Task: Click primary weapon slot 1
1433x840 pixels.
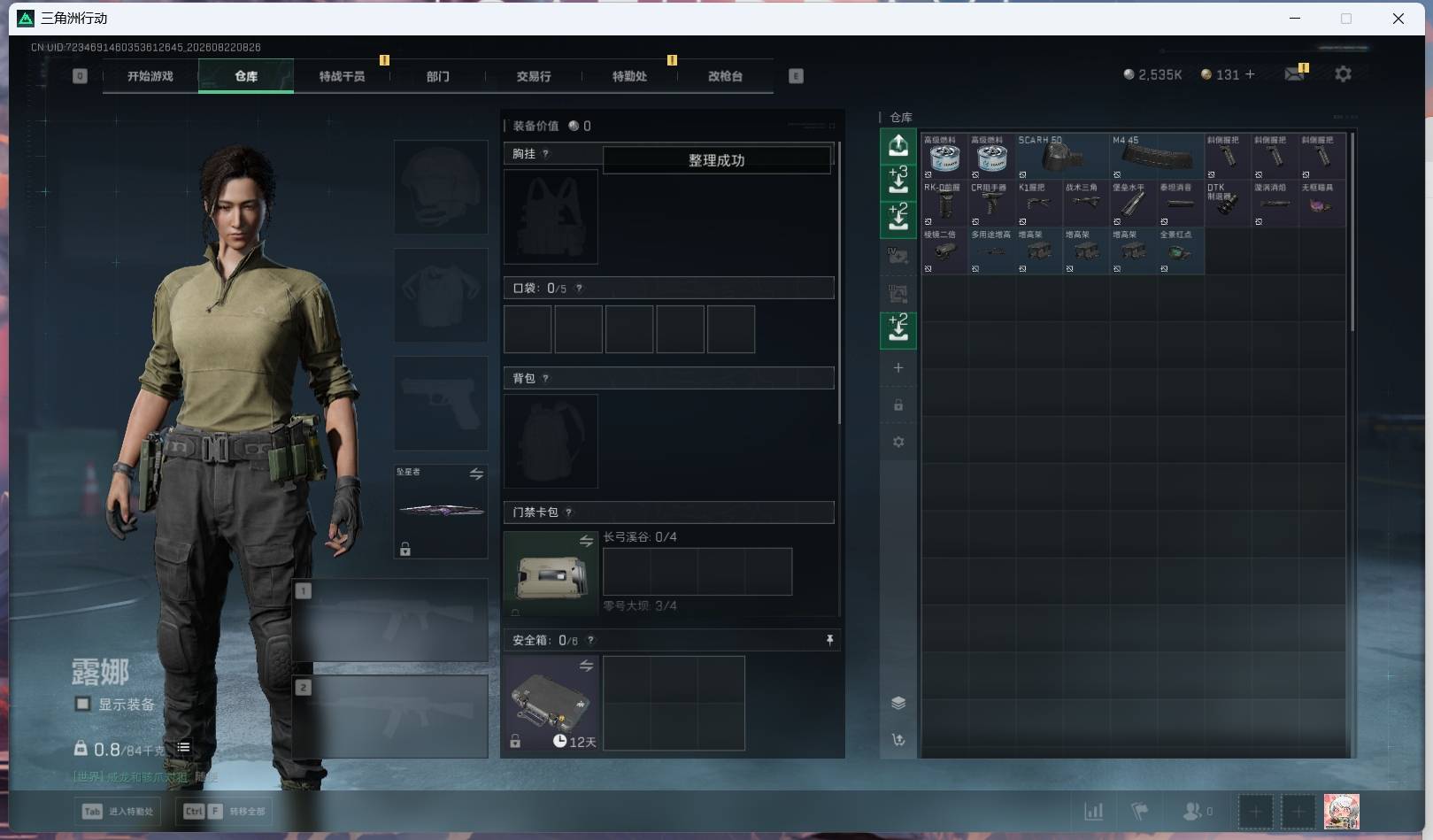Action: click(390, 620)
